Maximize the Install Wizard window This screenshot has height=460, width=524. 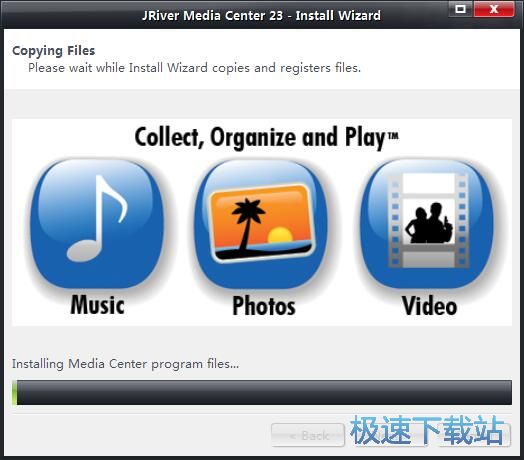pos(461,9)
